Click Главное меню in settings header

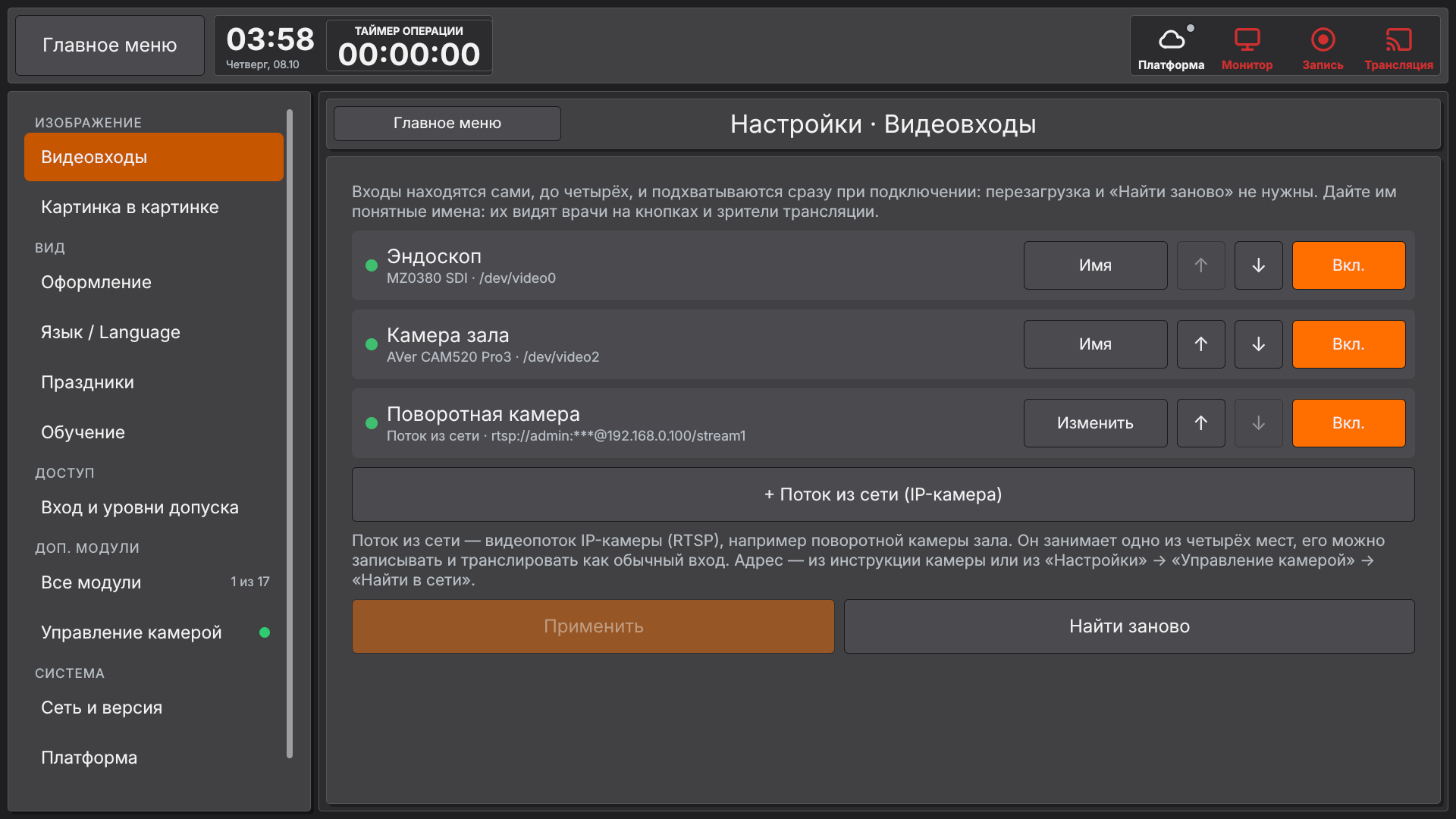447,124
